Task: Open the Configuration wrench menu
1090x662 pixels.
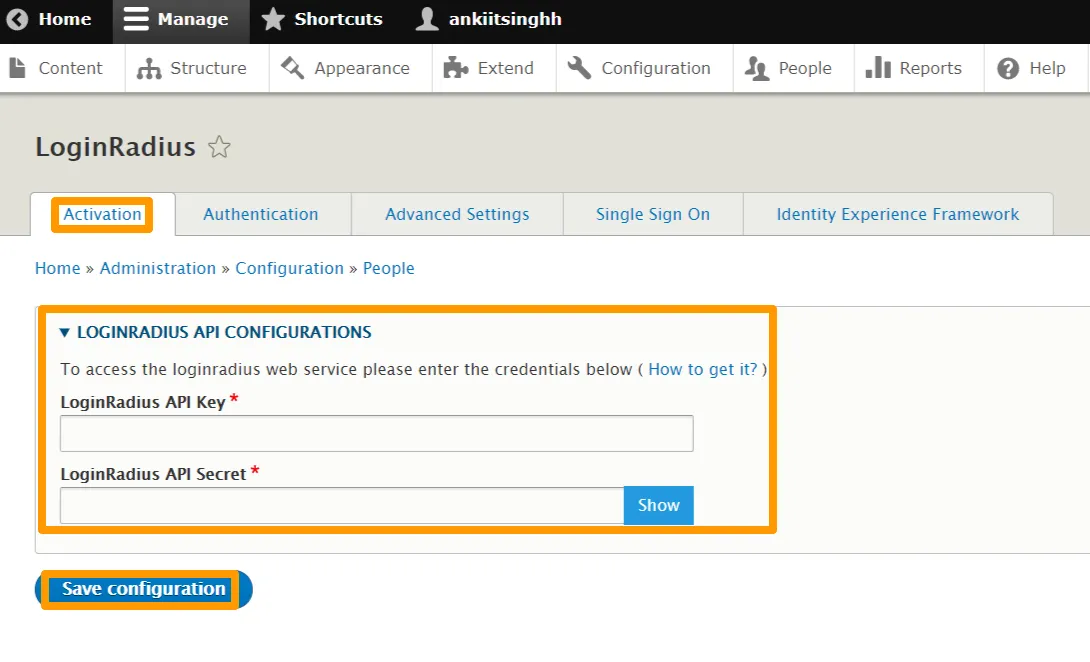Action: [x=640, y=68]
